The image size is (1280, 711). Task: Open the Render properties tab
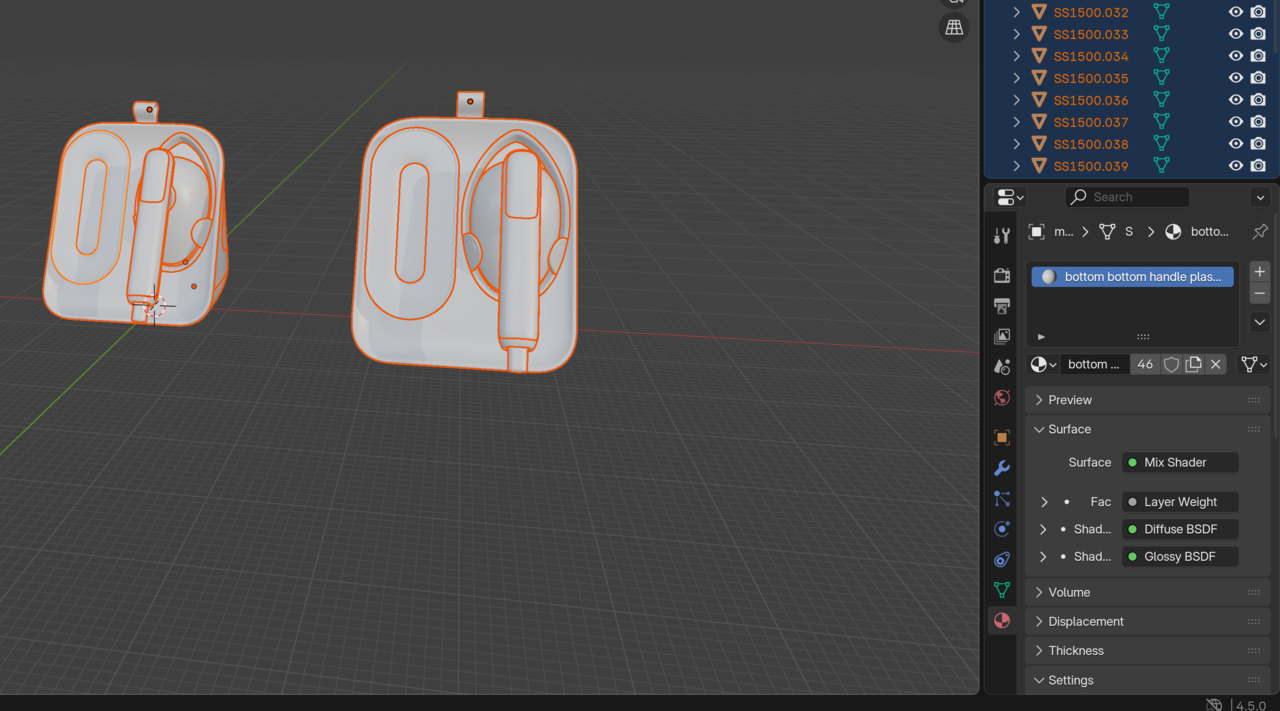coord(1001,275)
